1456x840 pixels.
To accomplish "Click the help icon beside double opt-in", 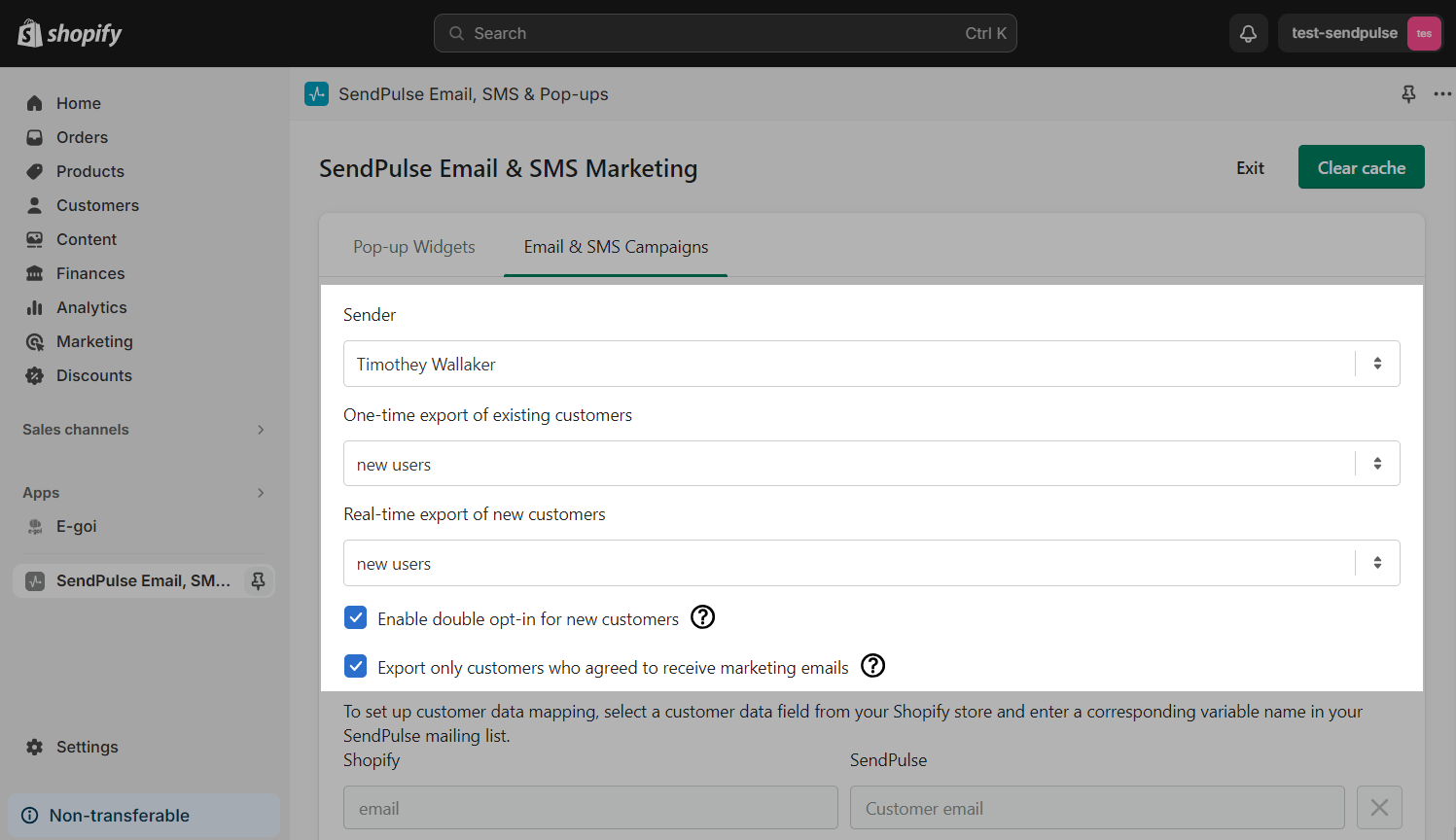I will coord(702,617).
